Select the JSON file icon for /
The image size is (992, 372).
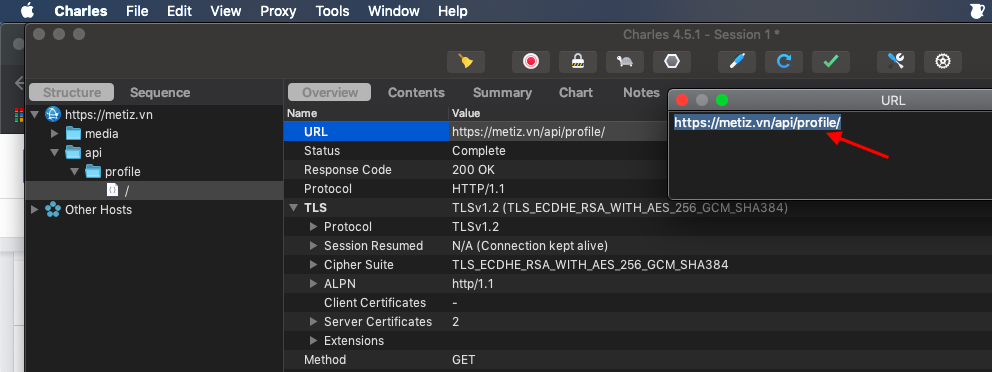[112, 190]
